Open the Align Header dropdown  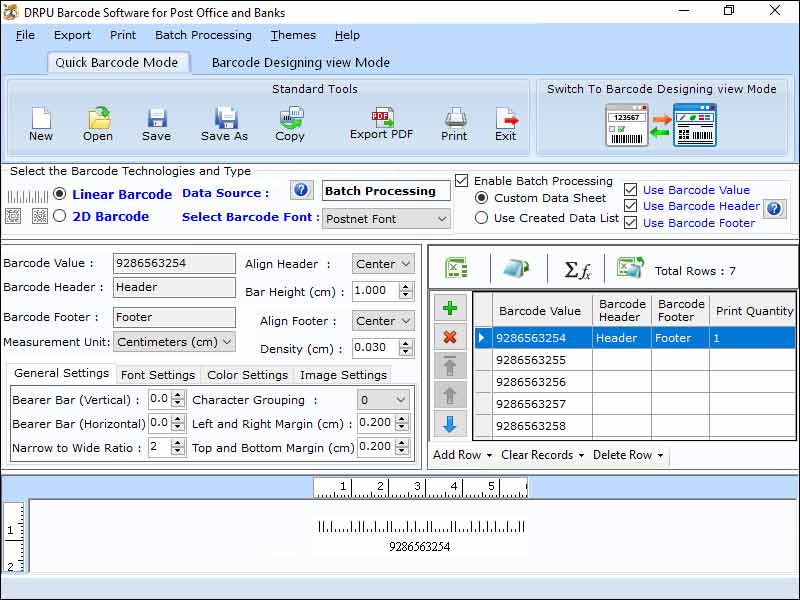click(382, 264)
